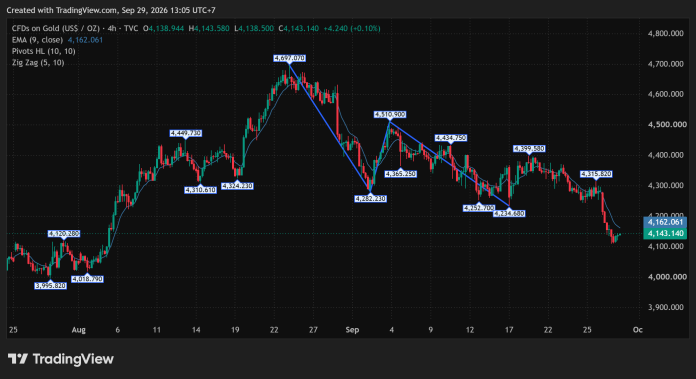Click the pivot low label 3,995.820
Viewport: 696px width, 379px height.
pos(51,286)
